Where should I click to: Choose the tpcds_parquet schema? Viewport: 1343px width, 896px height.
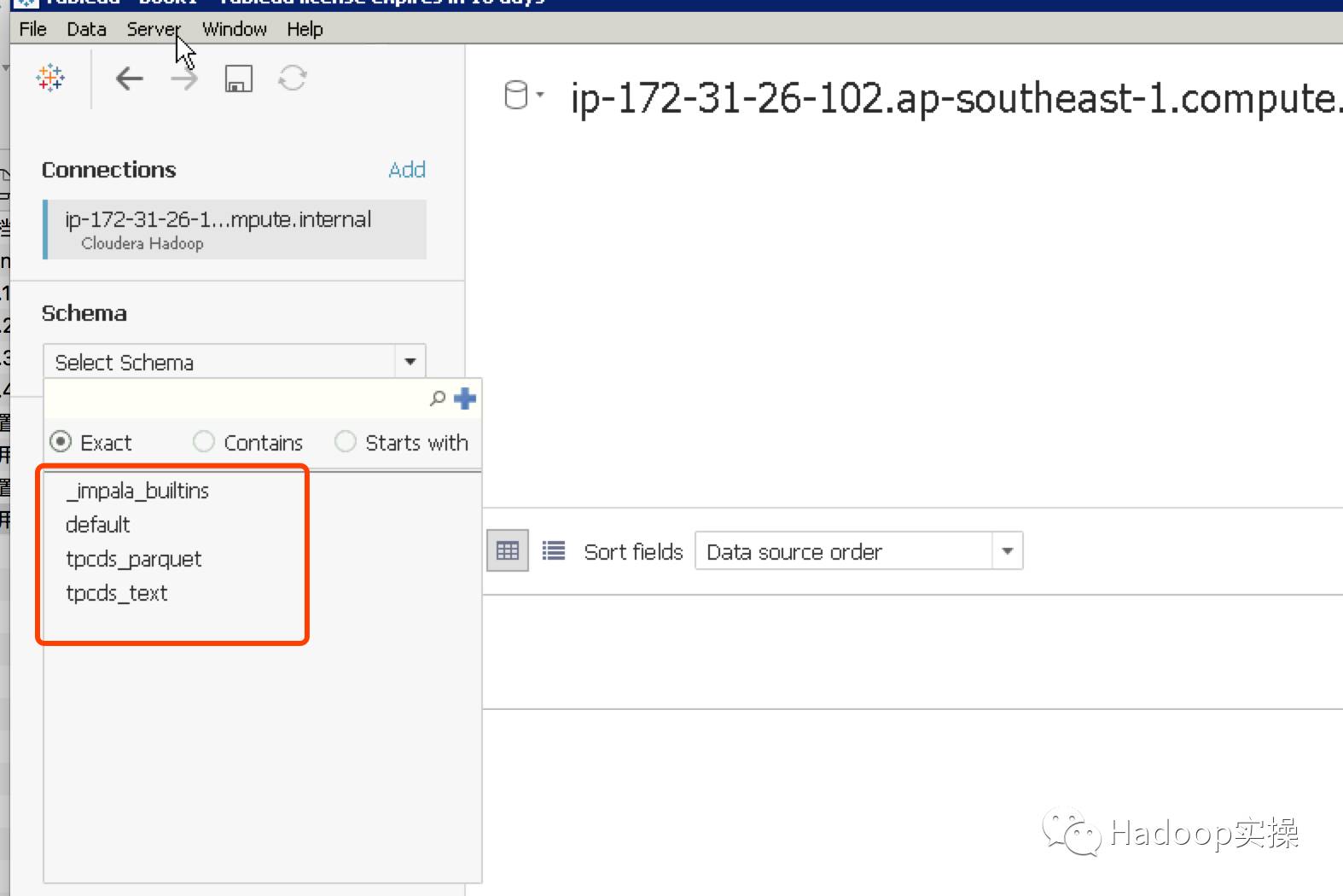(134, 560)
